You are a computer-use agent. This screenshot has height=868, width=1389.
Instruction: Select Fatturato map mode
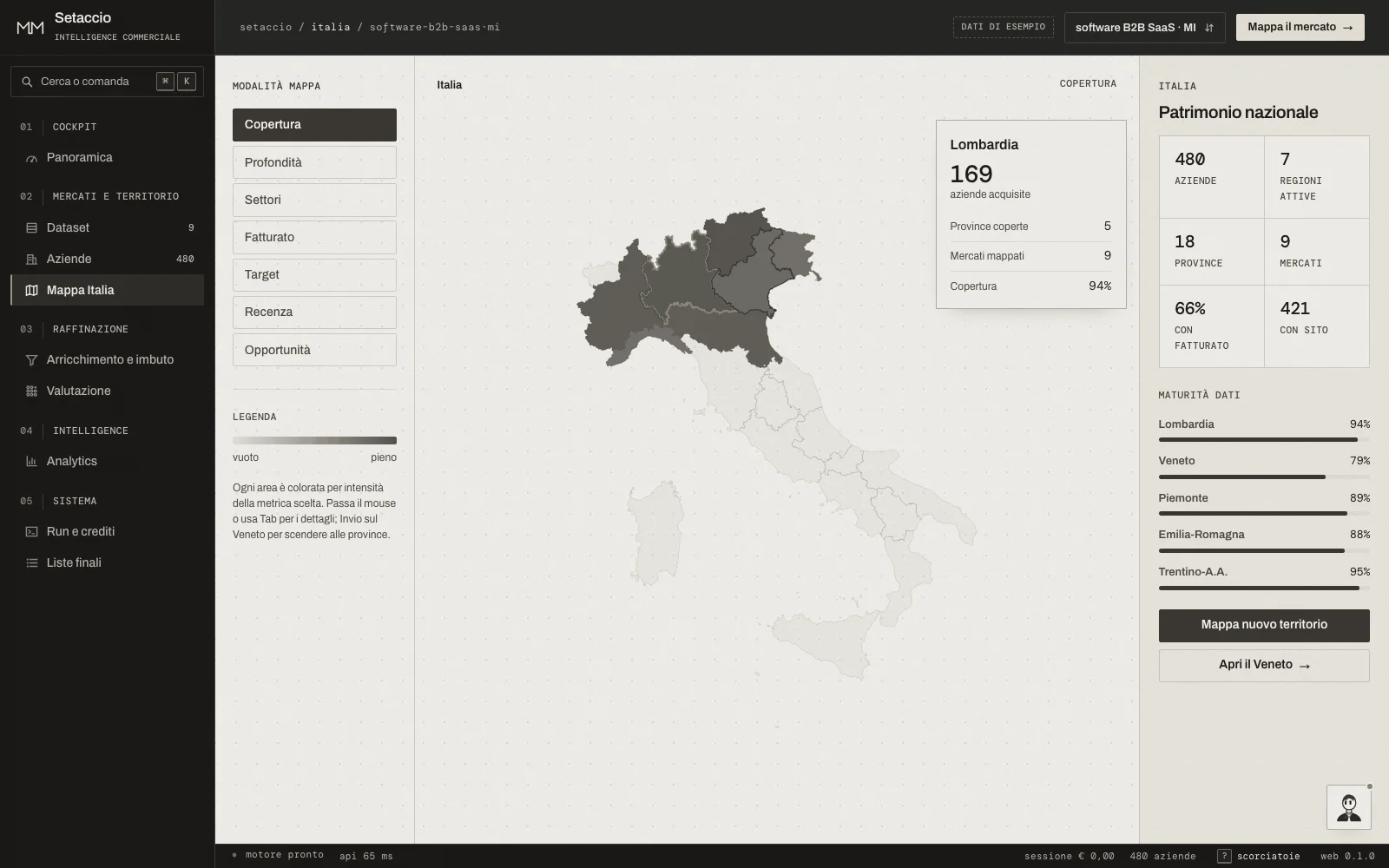314,237
